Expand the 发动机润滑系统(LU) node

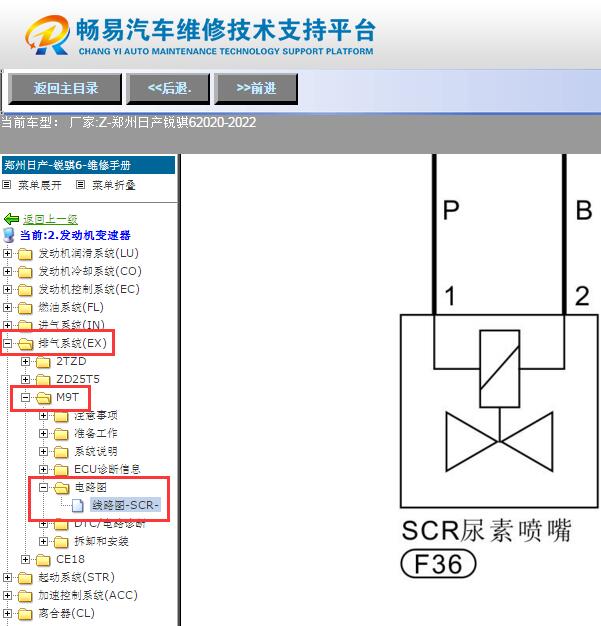tap(7, 253)
